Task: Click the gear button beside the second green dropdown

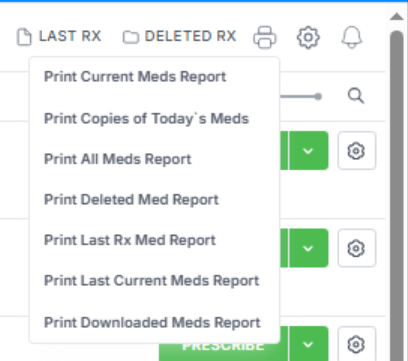Action: 357,248
